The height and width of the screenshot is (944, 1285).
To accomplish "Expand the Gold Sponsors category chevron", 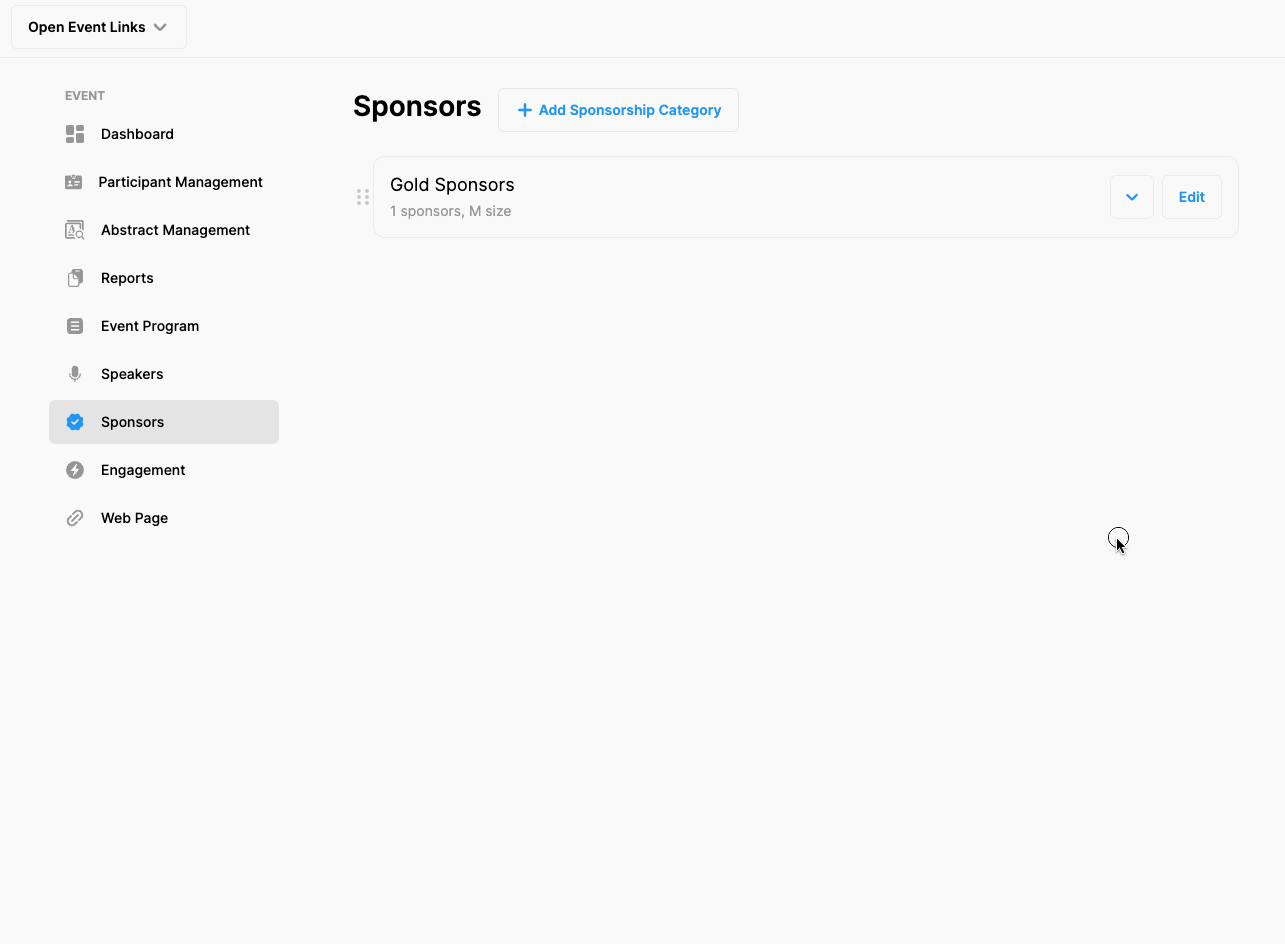I will [1131, 196].
